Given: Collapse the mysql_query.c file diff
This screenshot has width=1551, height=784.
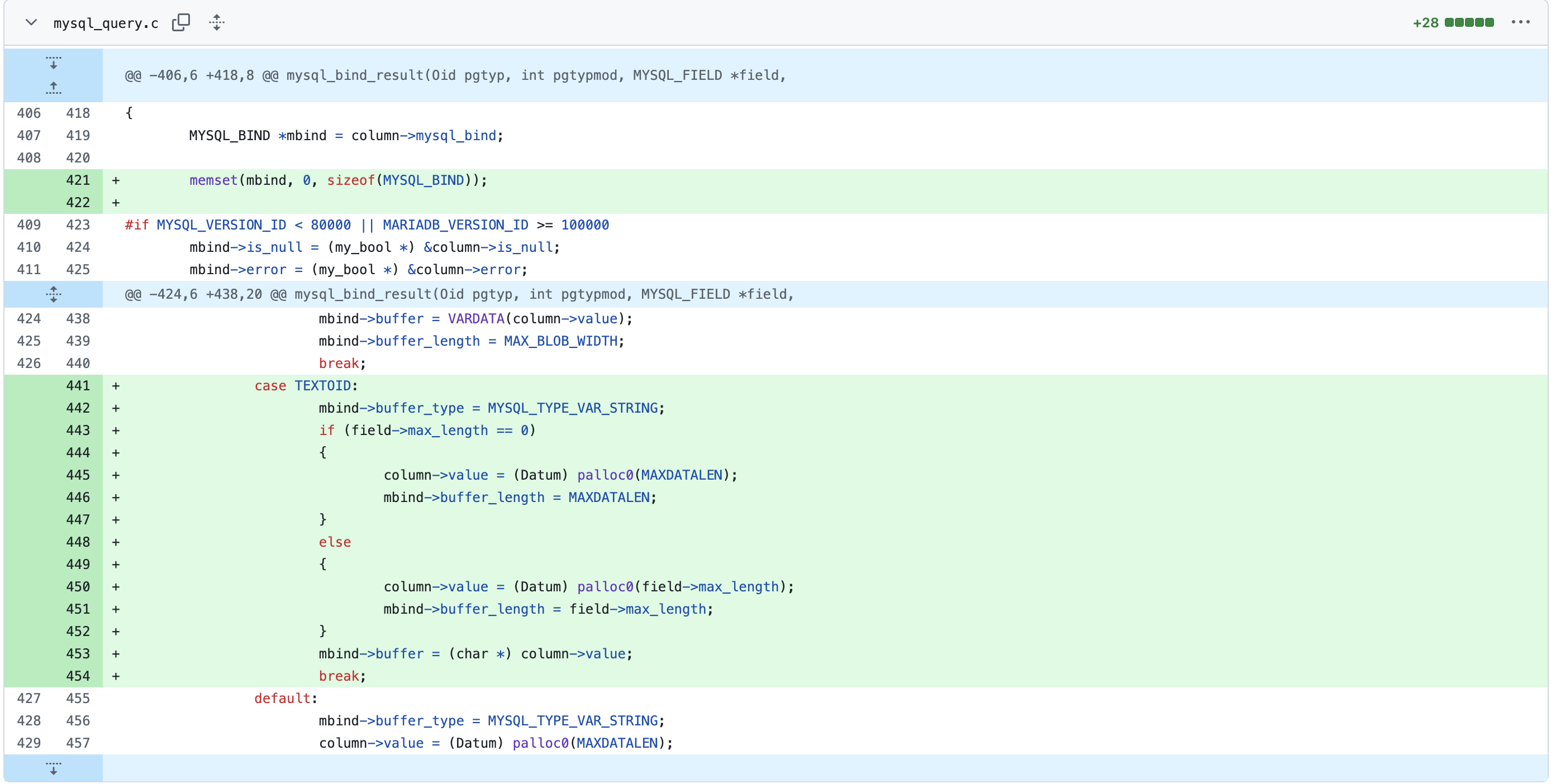Looking at the screenshot, I should click(31, 23).
